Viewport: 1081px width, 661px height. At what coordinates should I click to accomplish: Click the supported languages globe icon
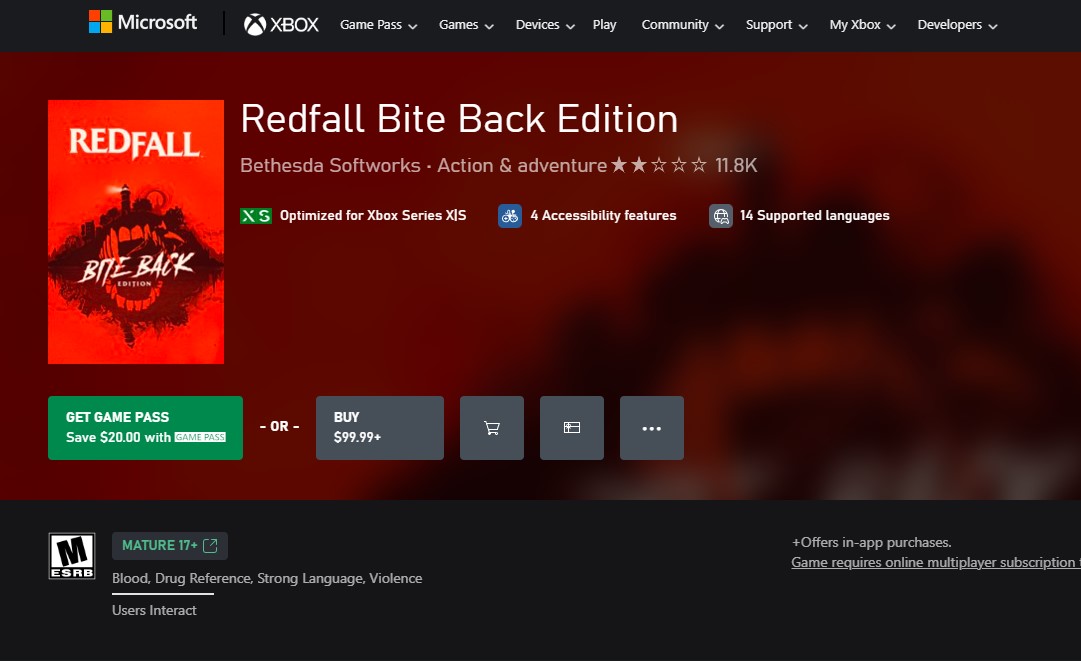pyautogui.click(x=721, y=215)
